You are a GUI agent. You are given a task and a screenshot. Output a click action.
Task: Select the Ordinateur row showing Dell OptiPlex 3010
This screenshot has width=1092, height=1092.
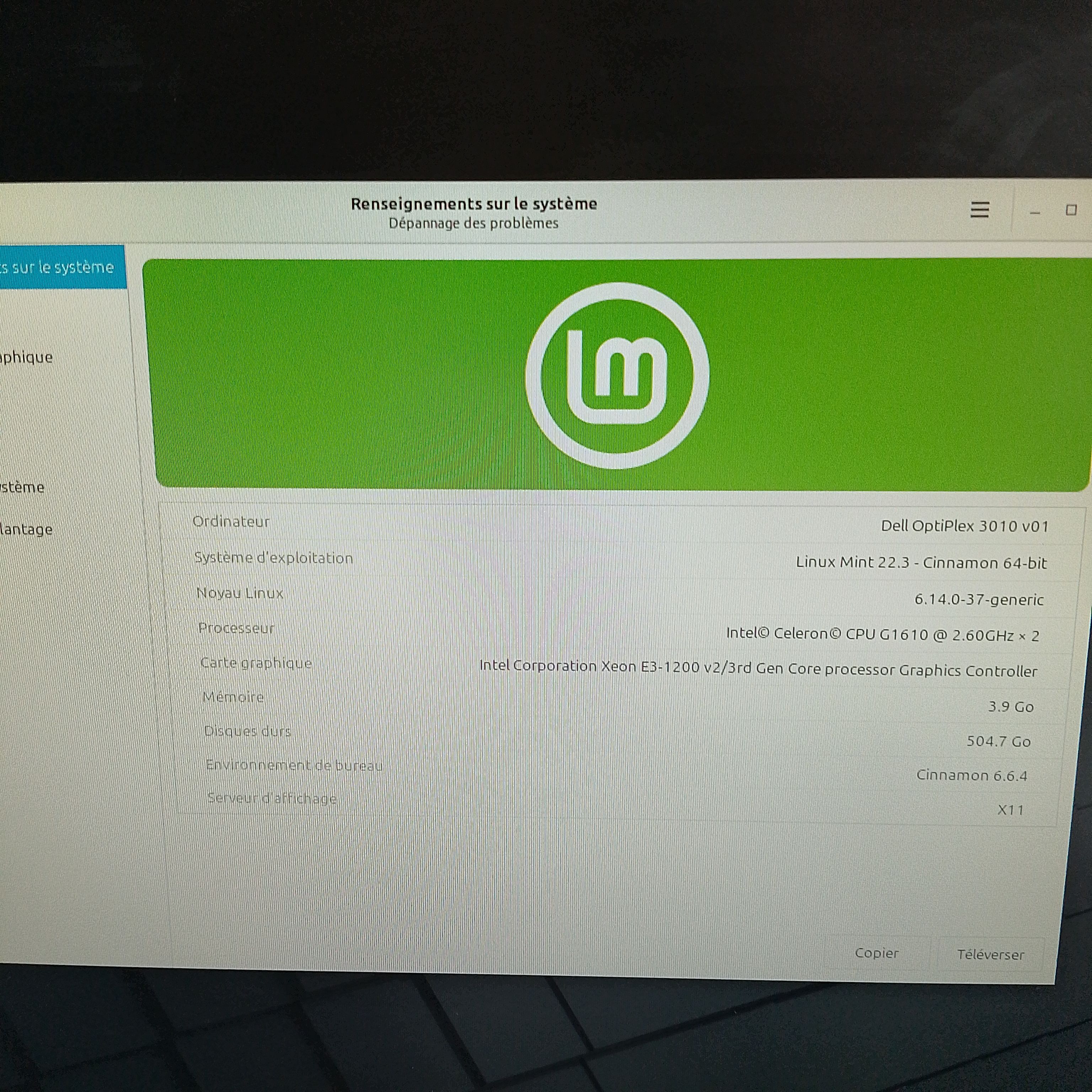click(x=622, y=523)
